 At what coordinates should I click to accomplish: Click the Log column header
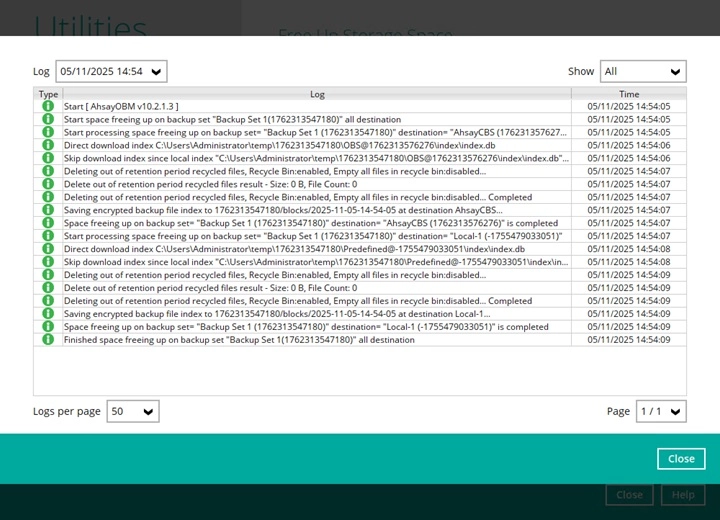coord(317,94)
